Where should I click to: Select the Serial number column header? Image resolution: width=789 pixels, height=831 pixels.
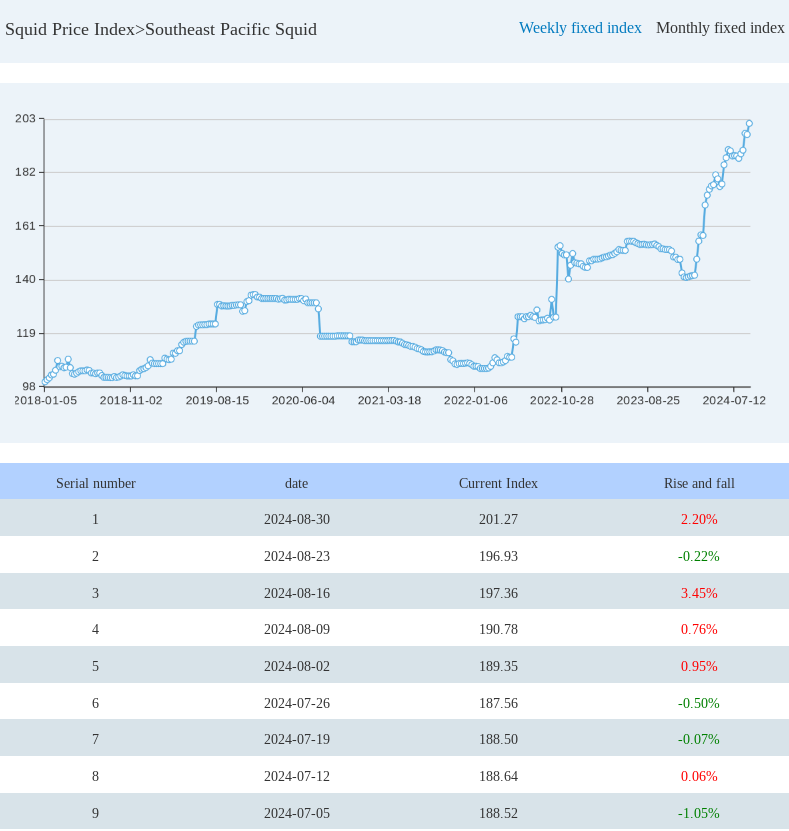(x=96, y=483)
